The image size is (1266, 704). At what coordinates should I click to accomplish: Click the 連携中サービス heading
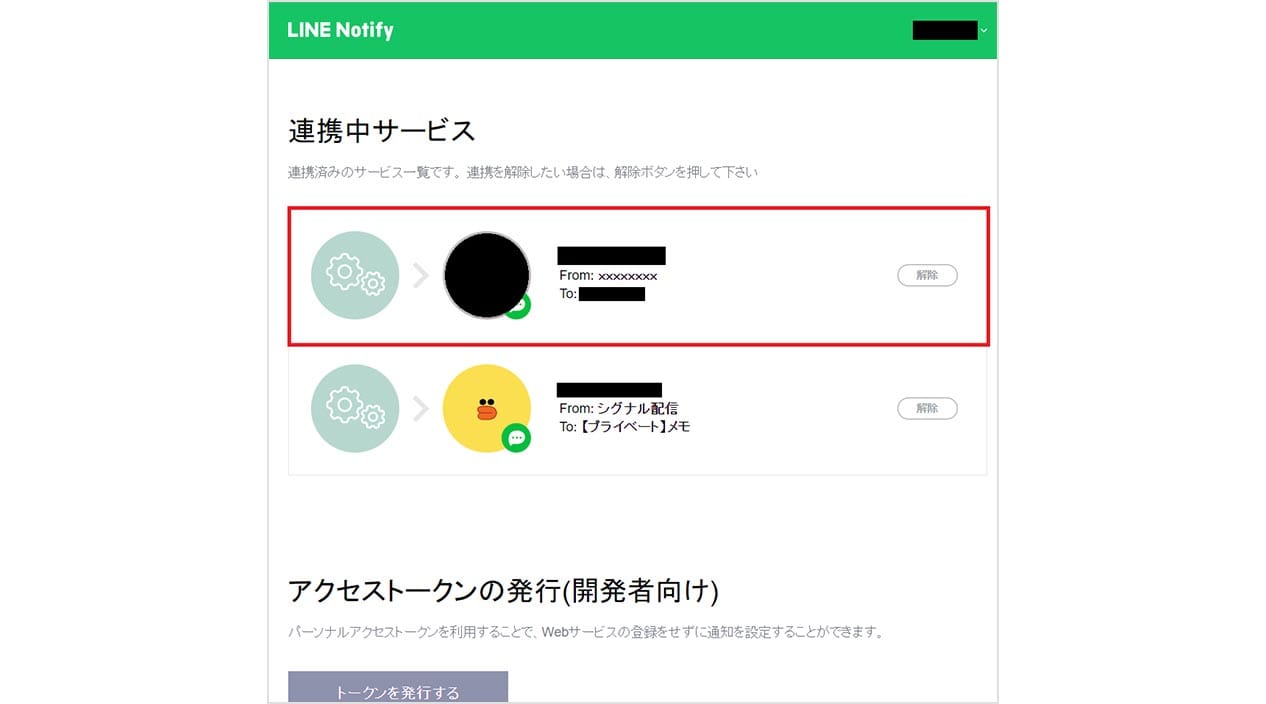click(382, 131)
